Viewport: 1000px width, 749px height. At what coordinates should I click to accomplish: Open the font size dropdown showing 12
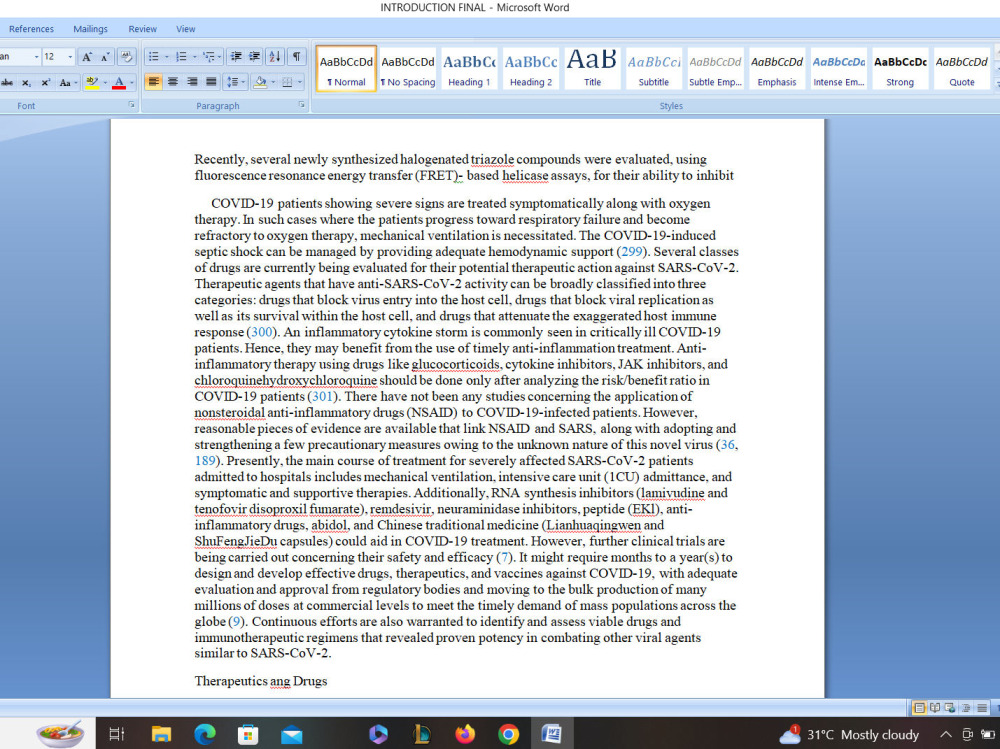click(70, 57)
